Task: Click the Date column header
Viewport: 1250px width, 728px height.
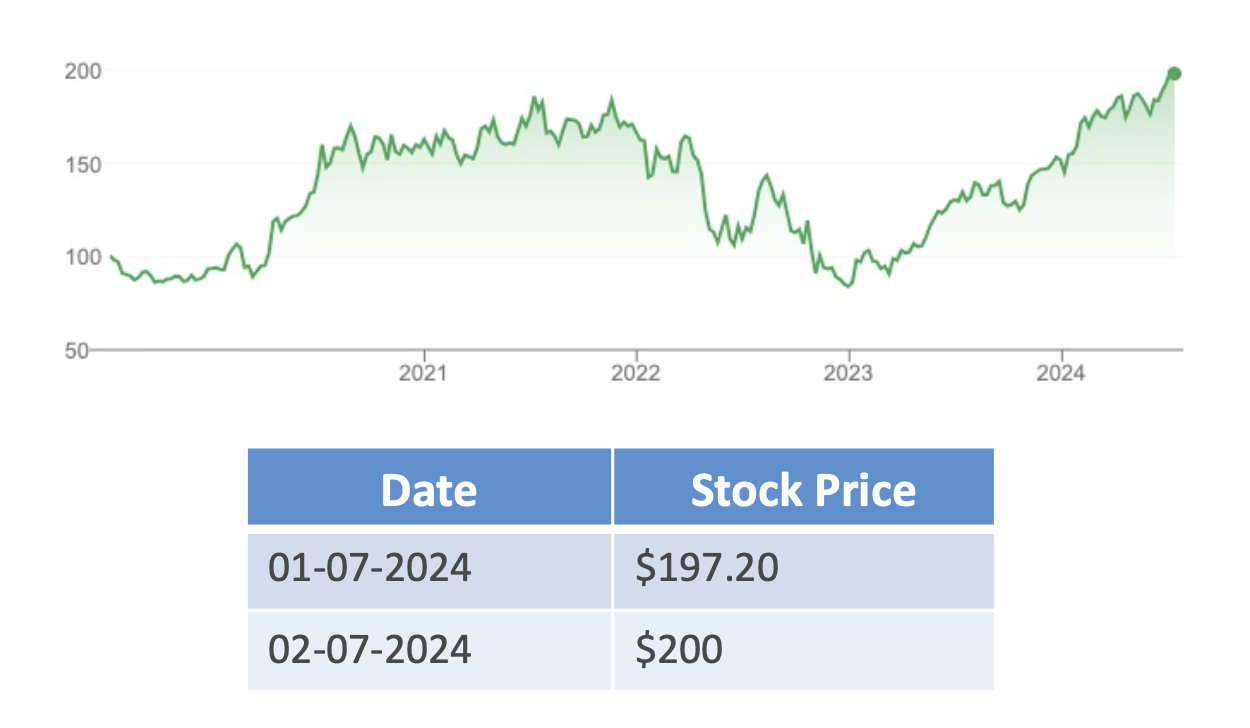Action: [x=429, y=490]
